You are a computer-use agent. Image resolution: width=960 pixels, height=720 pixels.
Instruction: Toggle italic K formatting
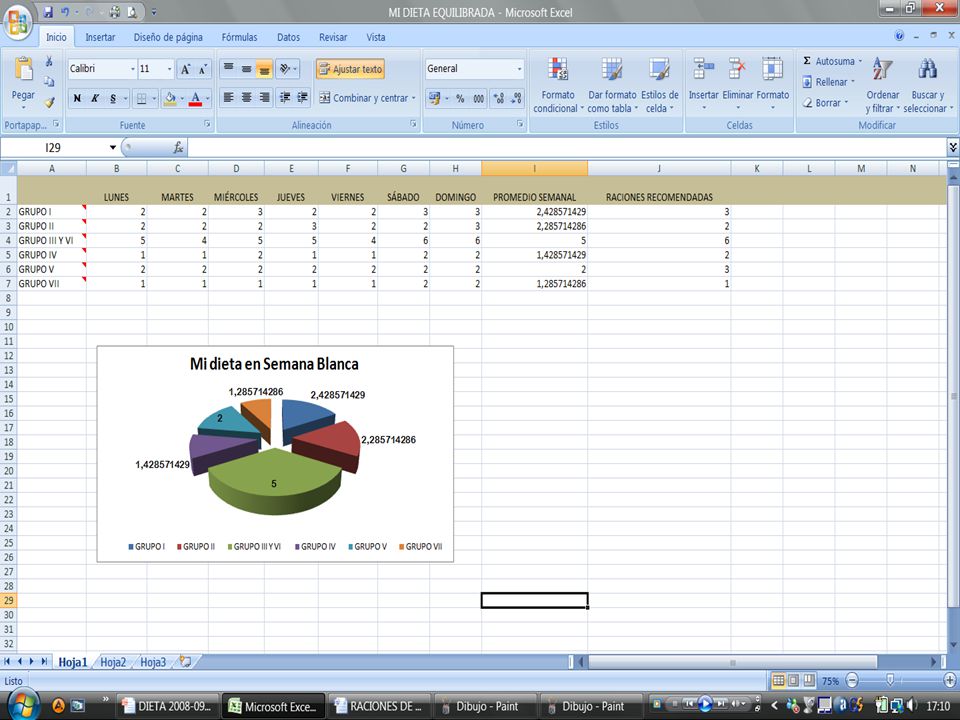pyautogui.click(x=95, y=98)
